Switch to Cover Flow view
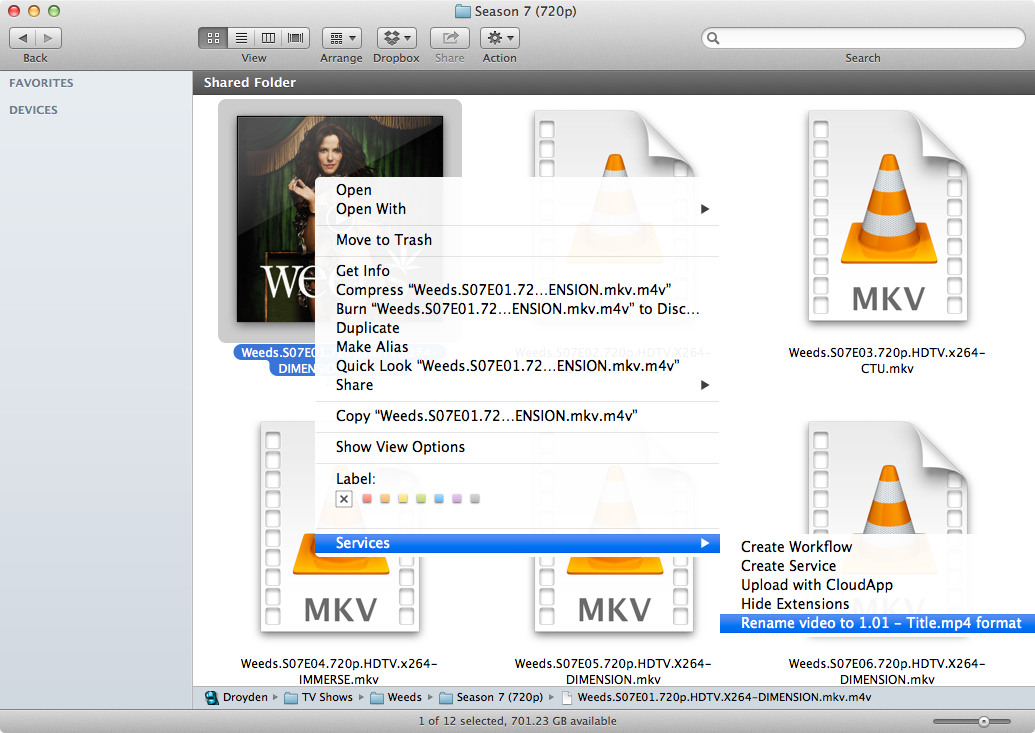The height and width of the screenshot is (733, 1035). pyautogui.click(x=296, y=38)
